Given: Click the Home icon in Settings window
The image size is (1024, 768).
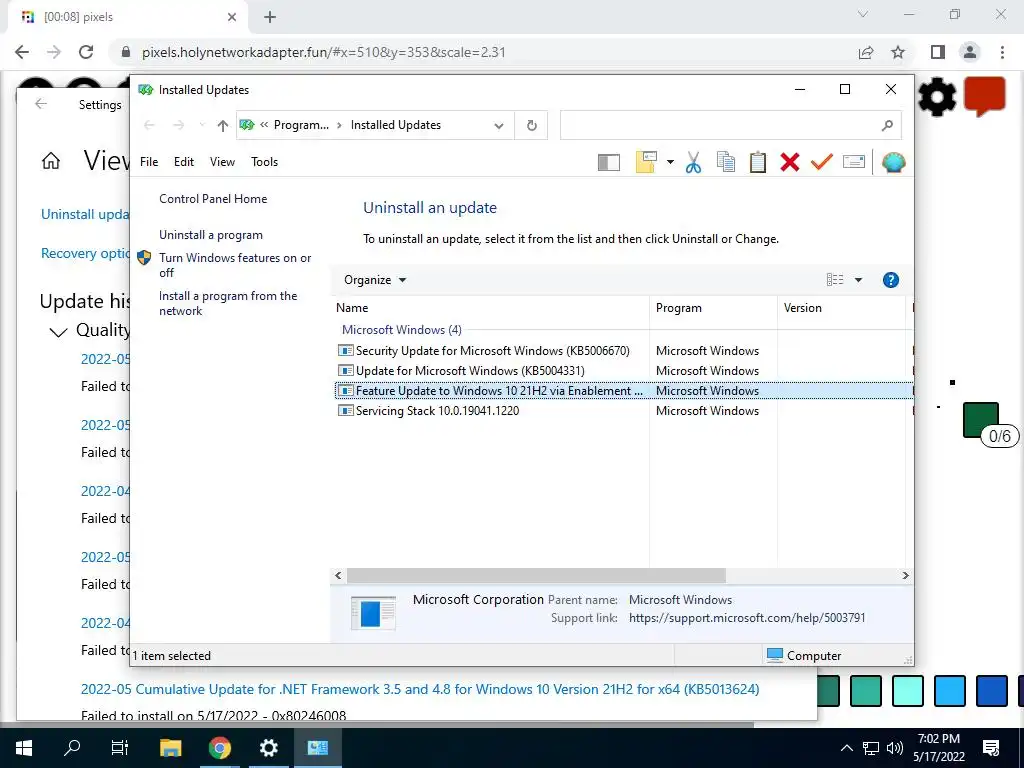Looking at the screenshot, I should (51, 161).
